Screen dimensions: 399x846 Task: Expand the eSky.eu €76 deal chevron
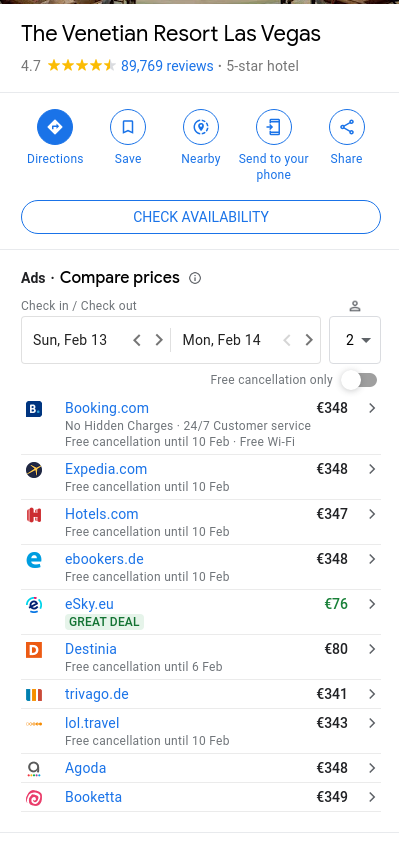coord(372,604)
